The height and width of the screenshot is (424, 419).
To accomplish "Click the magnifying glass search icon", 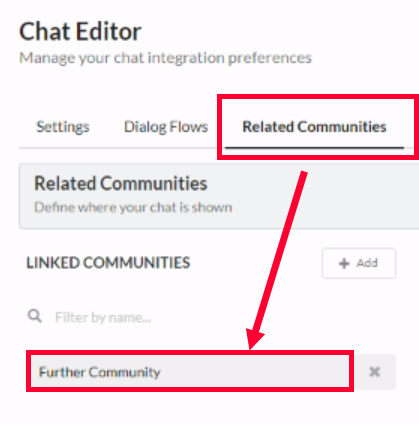I will pyautogui.click(x=35, y=316).
